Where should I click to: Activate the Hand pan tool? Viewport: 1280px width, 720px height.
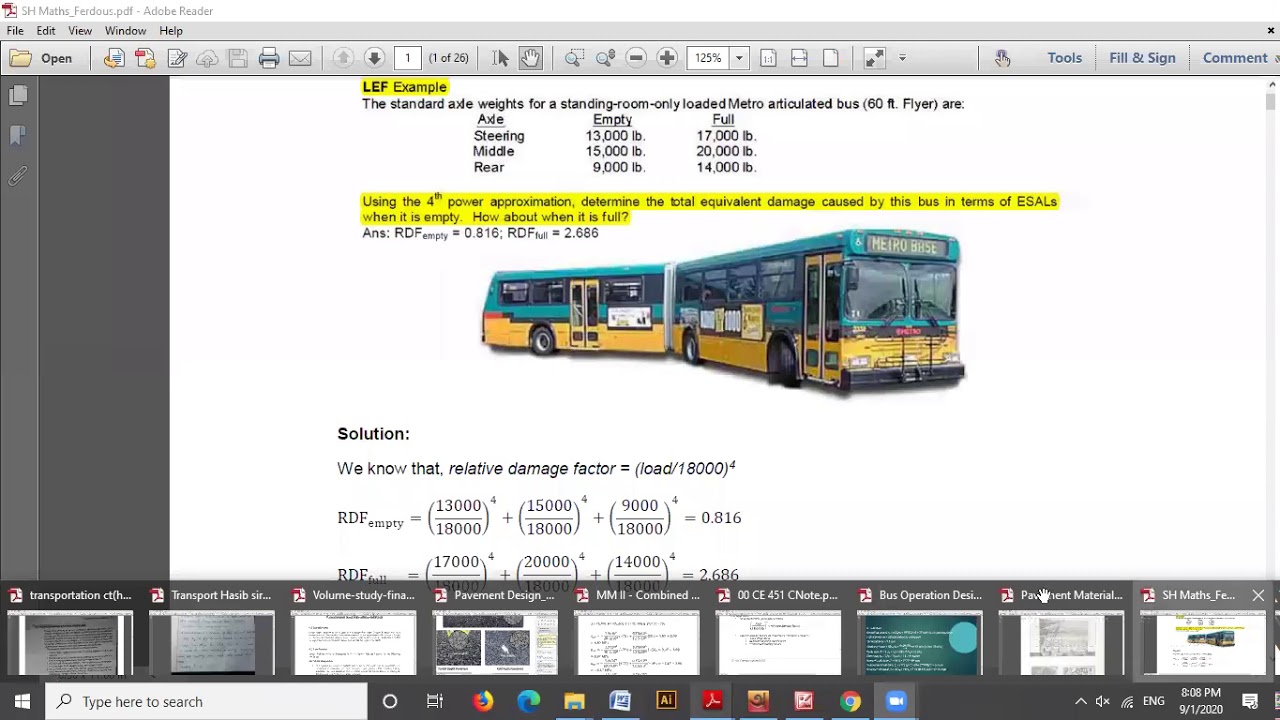tap(530, 58)
